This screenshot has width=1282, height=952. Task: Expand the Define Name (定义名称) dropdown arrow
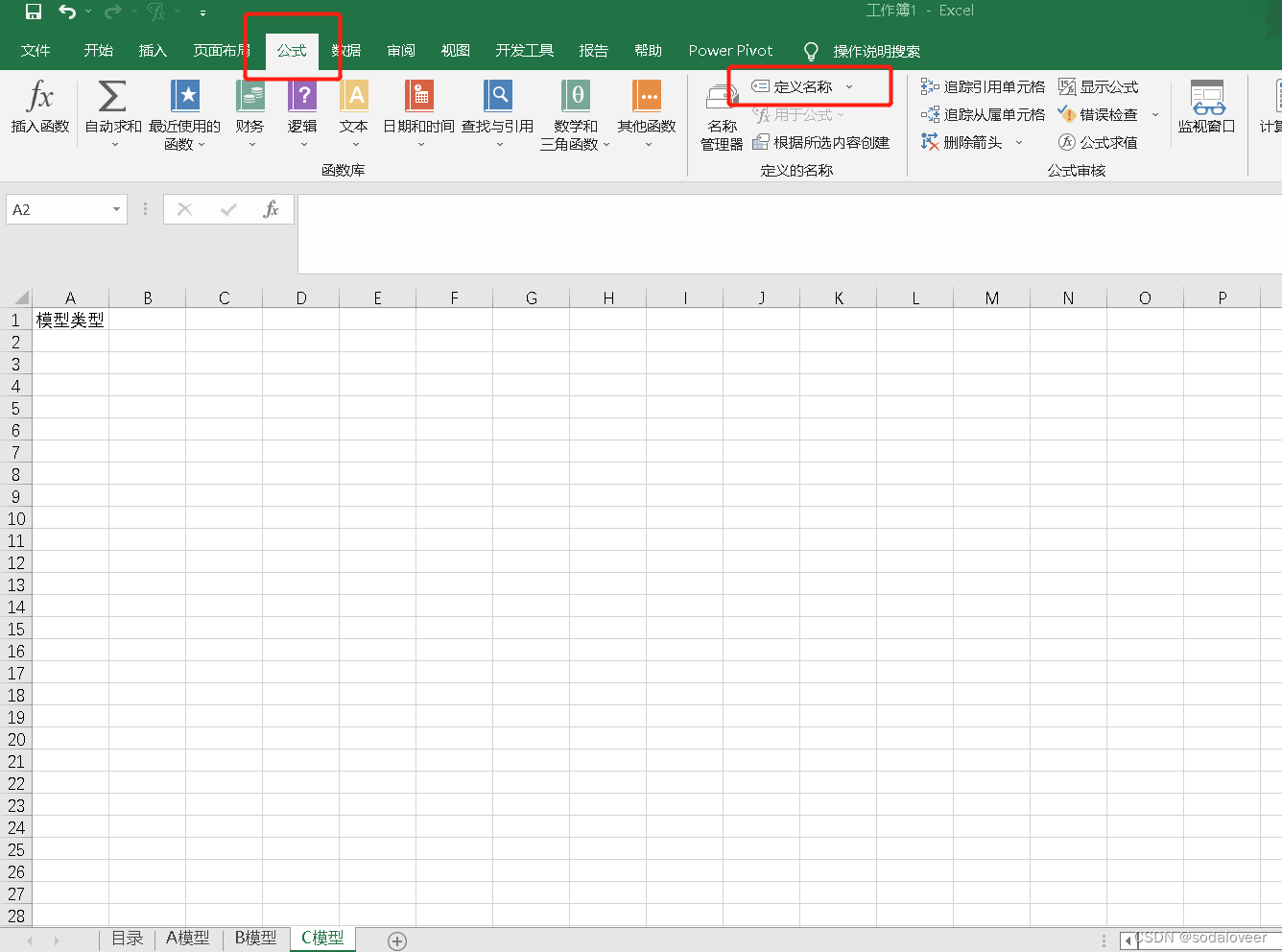849,87
